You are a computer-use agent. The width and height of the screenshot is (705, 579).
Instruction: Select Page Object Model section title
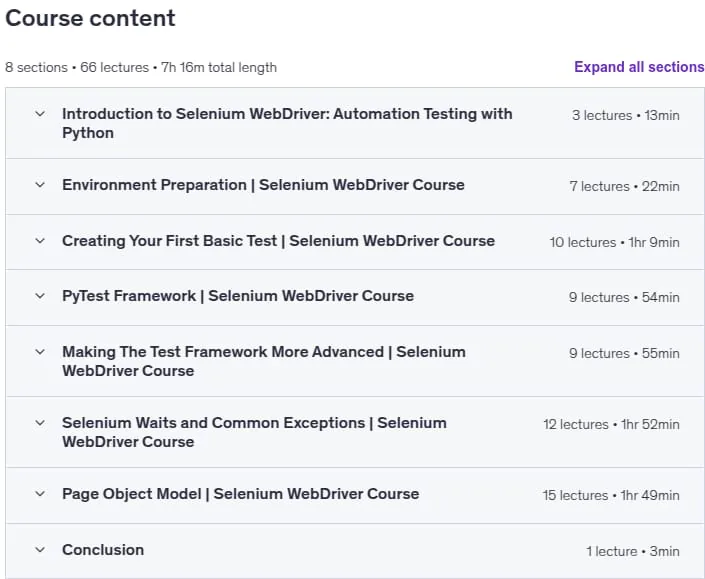[241, 494]
